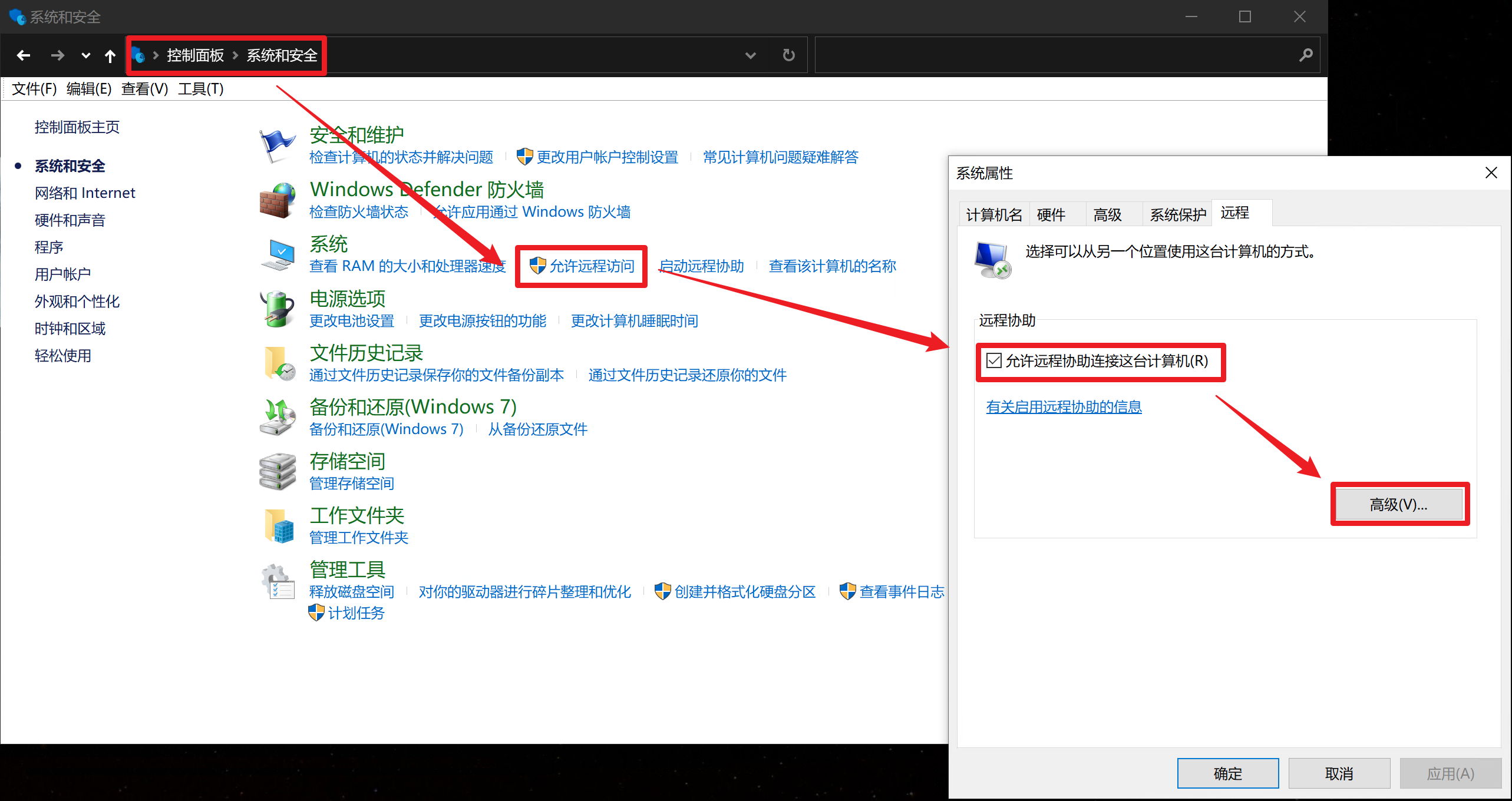Click the 系统 computer monitor icon
Viewport: 1512px width, 801px height.
coord(278,254)
